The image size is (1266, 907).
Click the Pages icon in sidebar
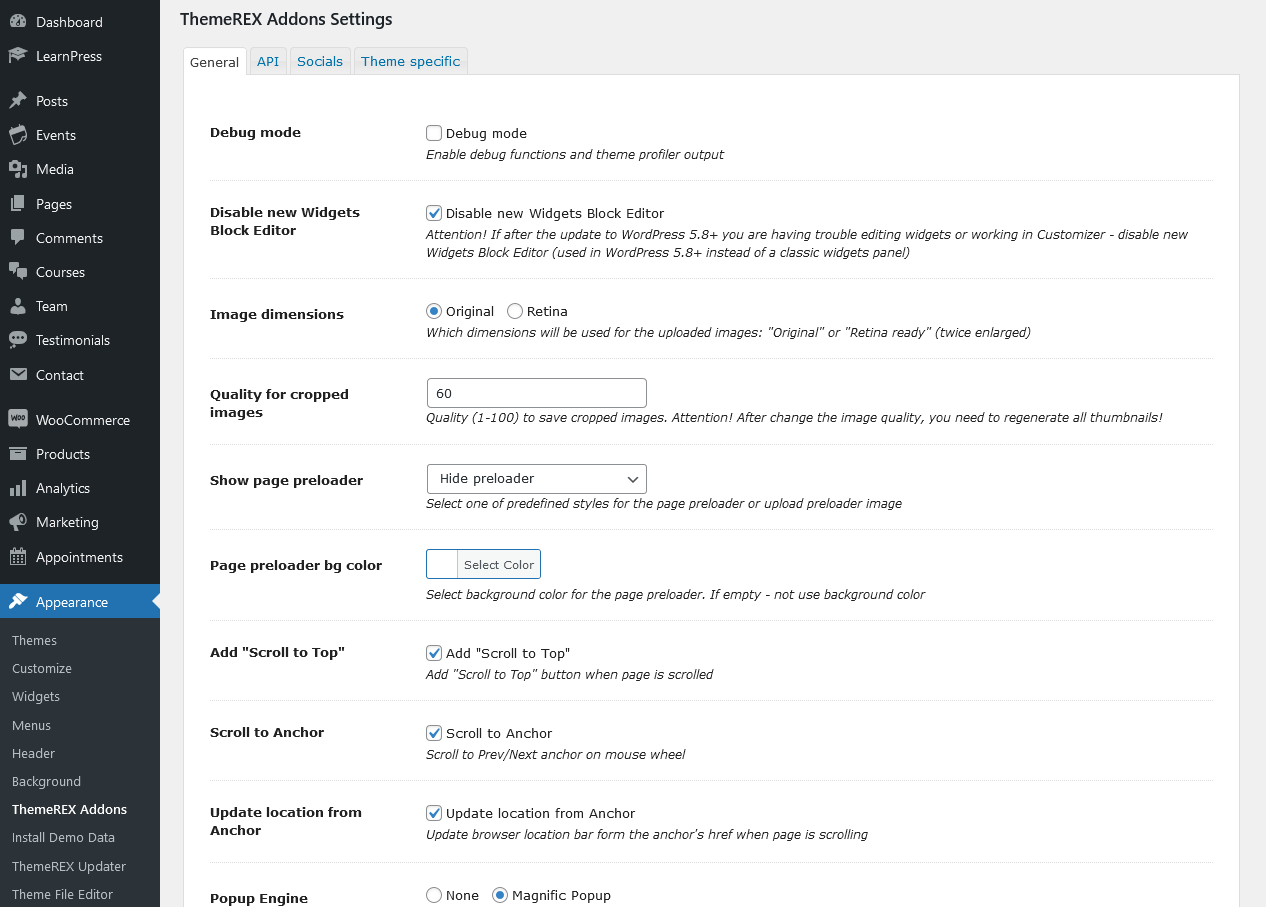(18, 204)
